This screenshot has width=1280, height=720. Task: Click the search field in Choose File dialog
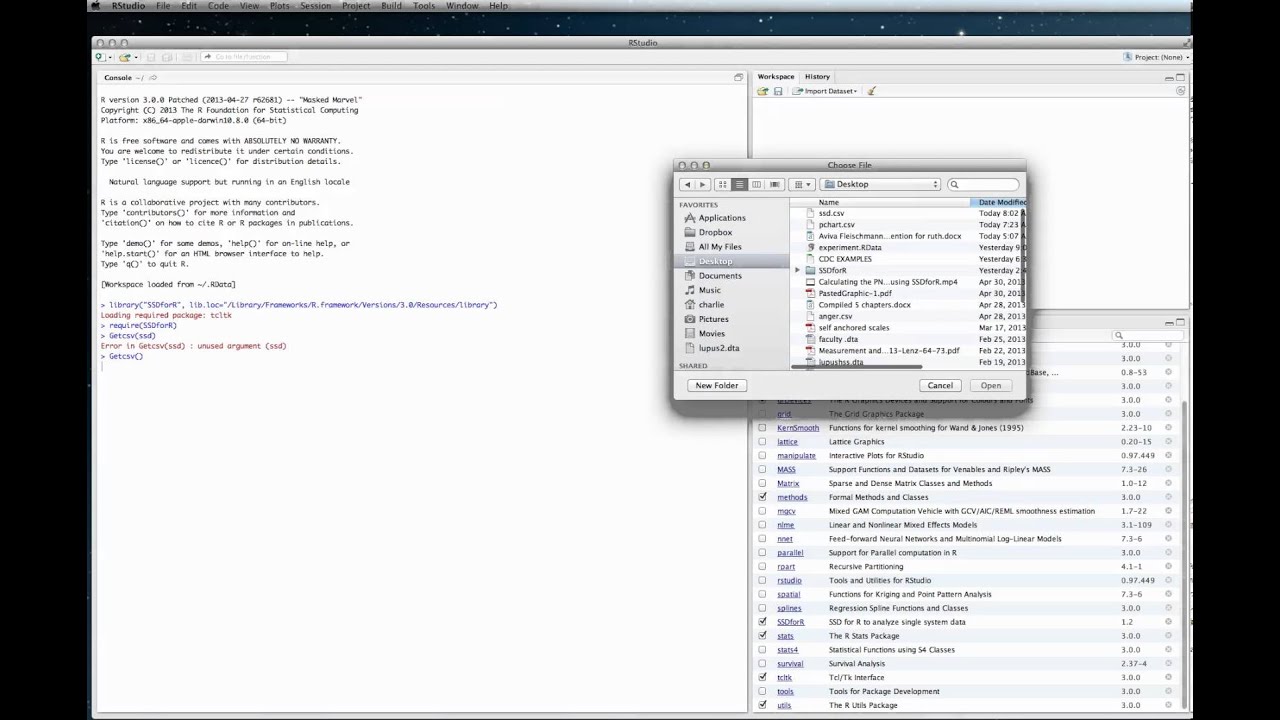coord(983,184)
